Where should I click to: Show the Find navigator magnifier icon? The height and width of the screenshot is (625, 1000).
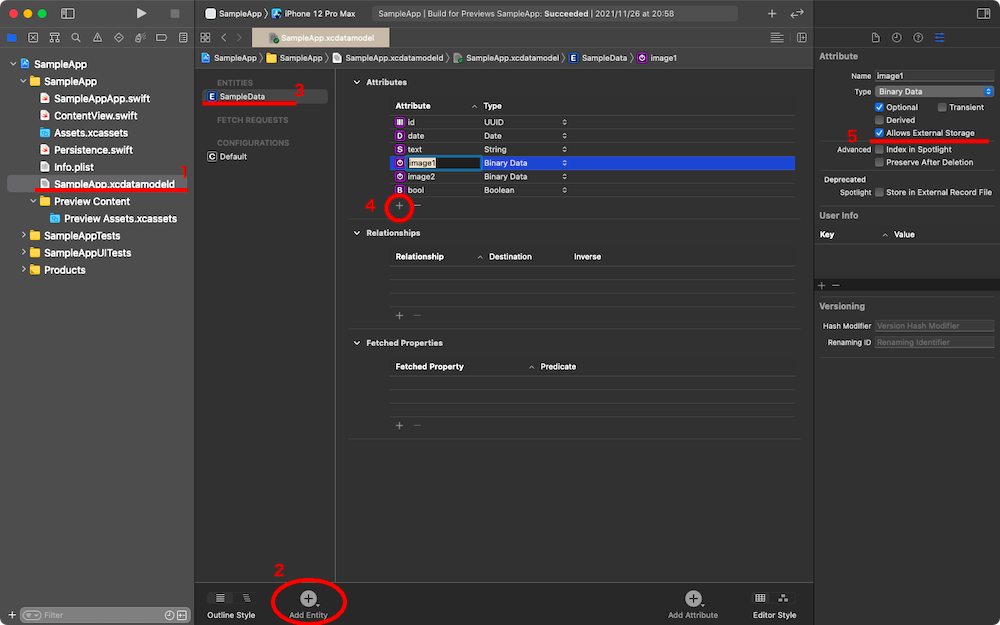pyautogui.click(x=76, y=38)
